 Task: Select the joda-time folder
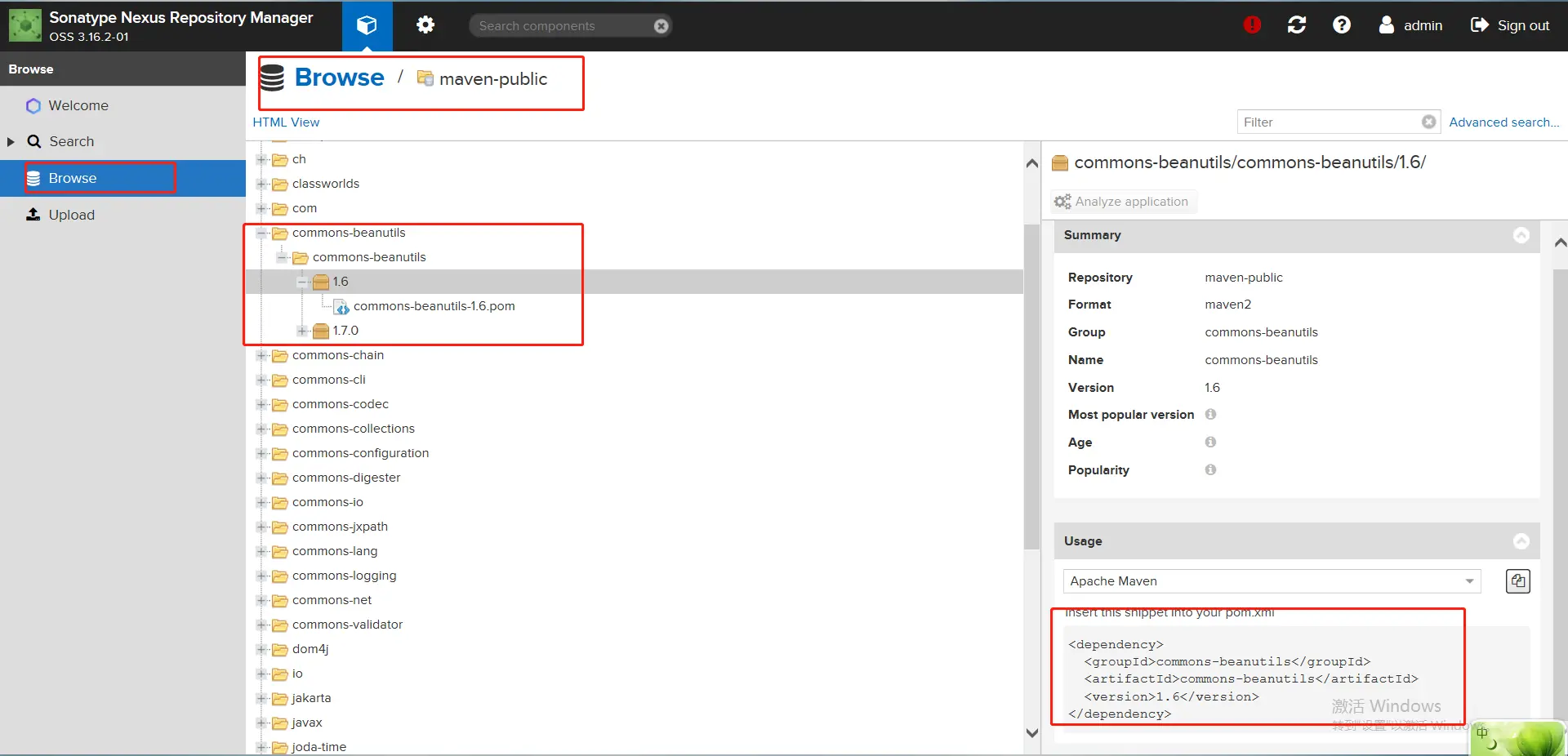[x=319, y=747]
